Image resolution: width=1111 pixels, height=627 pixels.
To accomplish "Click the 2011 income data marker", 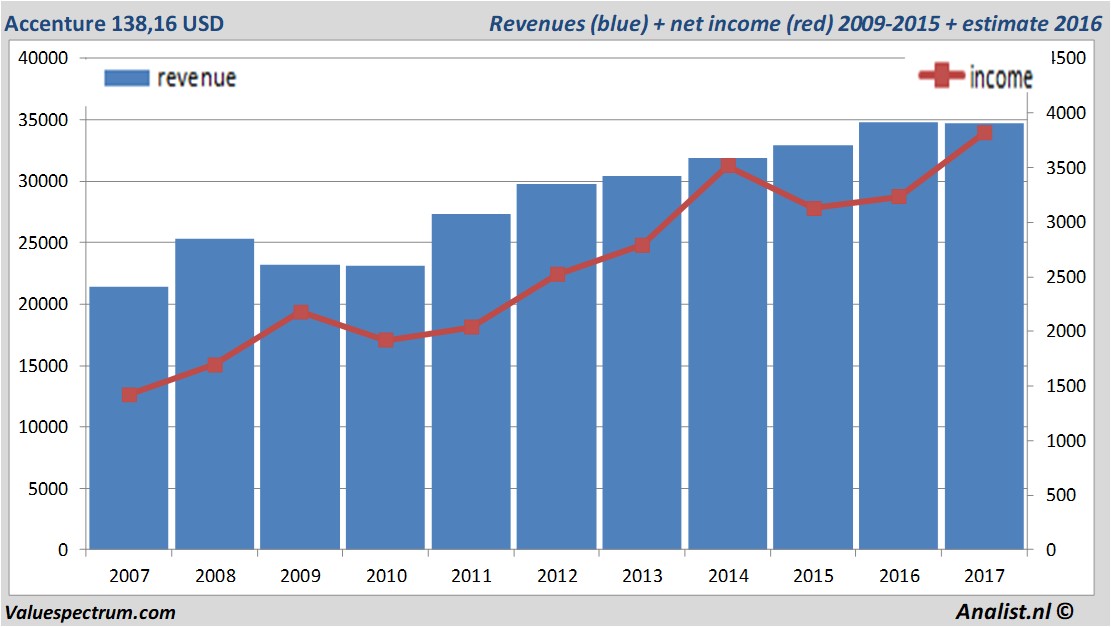I will (471, 327).
